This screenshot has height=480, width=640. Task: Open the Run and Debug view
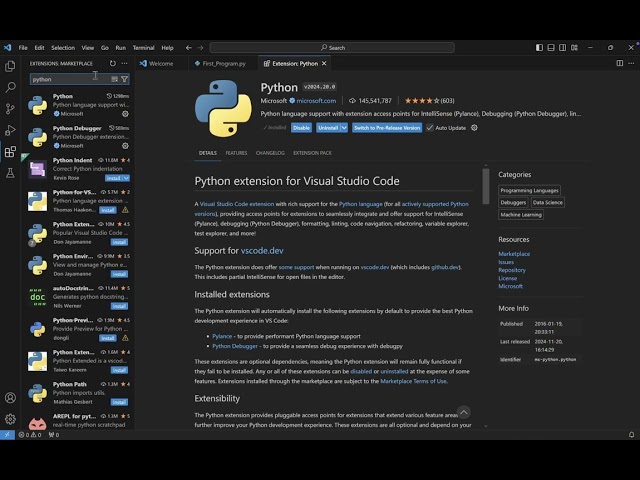(x=10, y=130)
